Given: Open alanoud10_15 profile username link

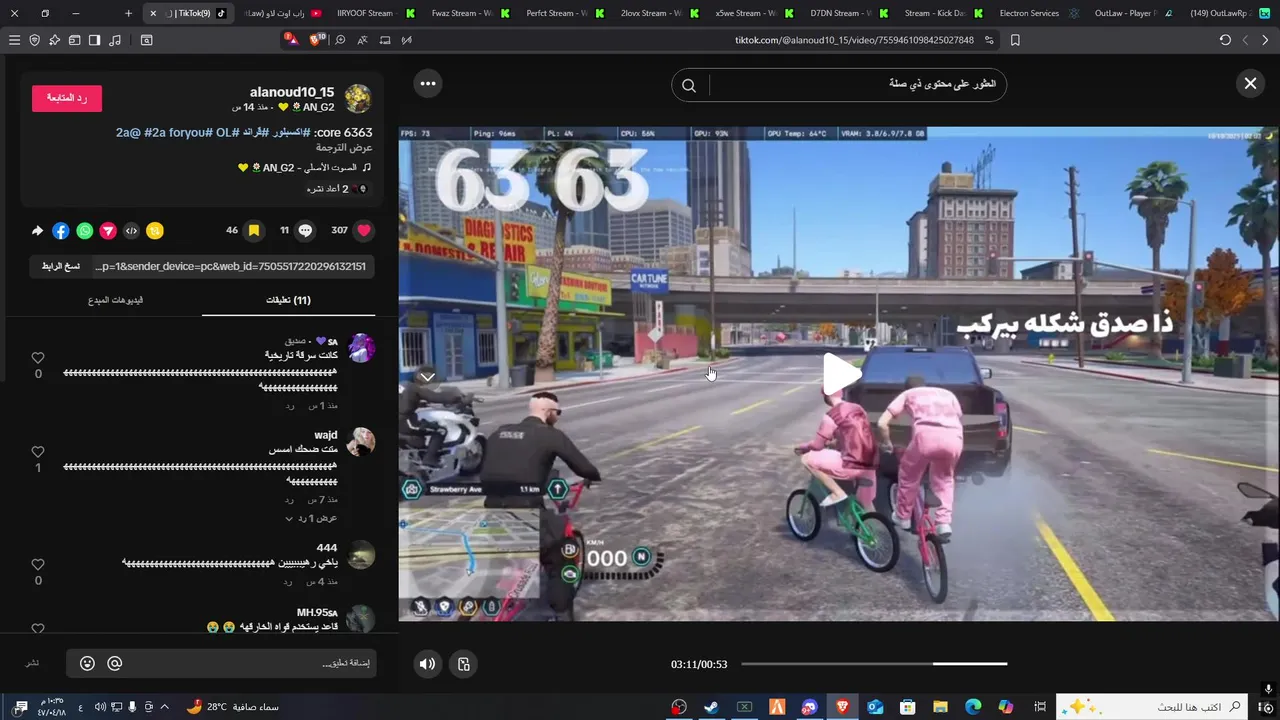Looking at the screenshot, I should [292, 92].
